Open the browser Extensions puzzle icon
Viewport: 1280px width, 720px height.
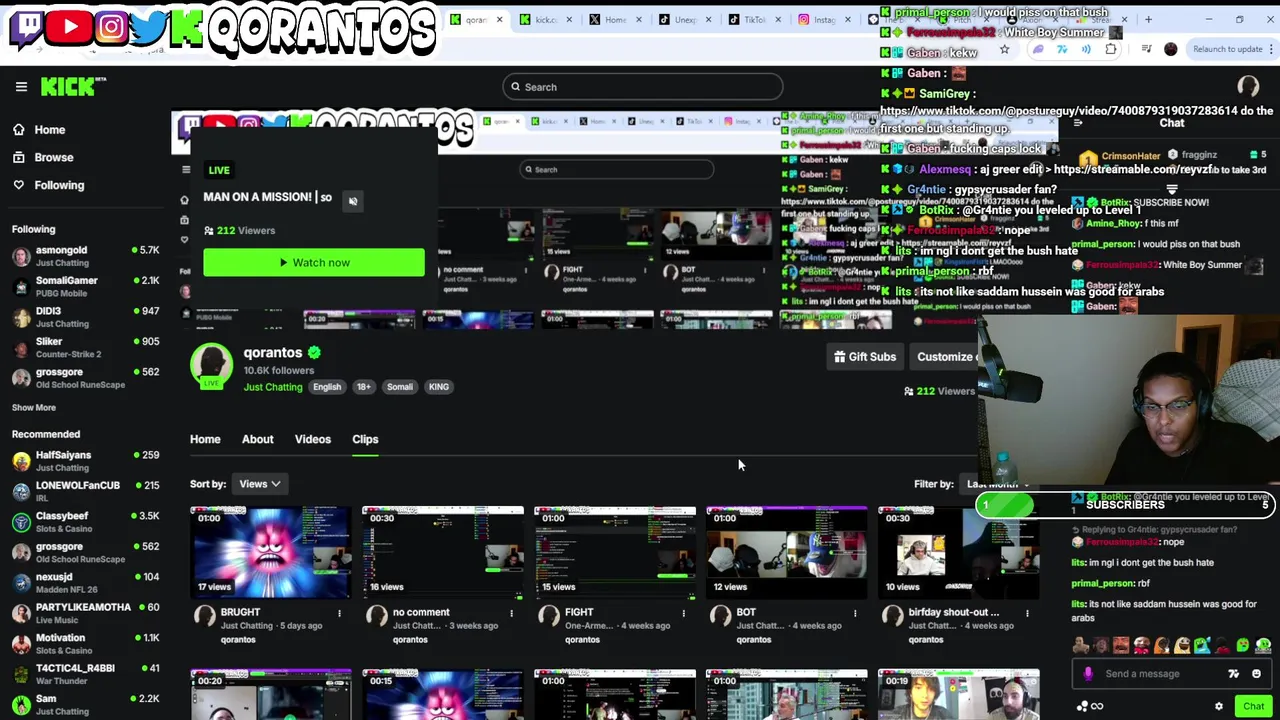coord(1111,49)
